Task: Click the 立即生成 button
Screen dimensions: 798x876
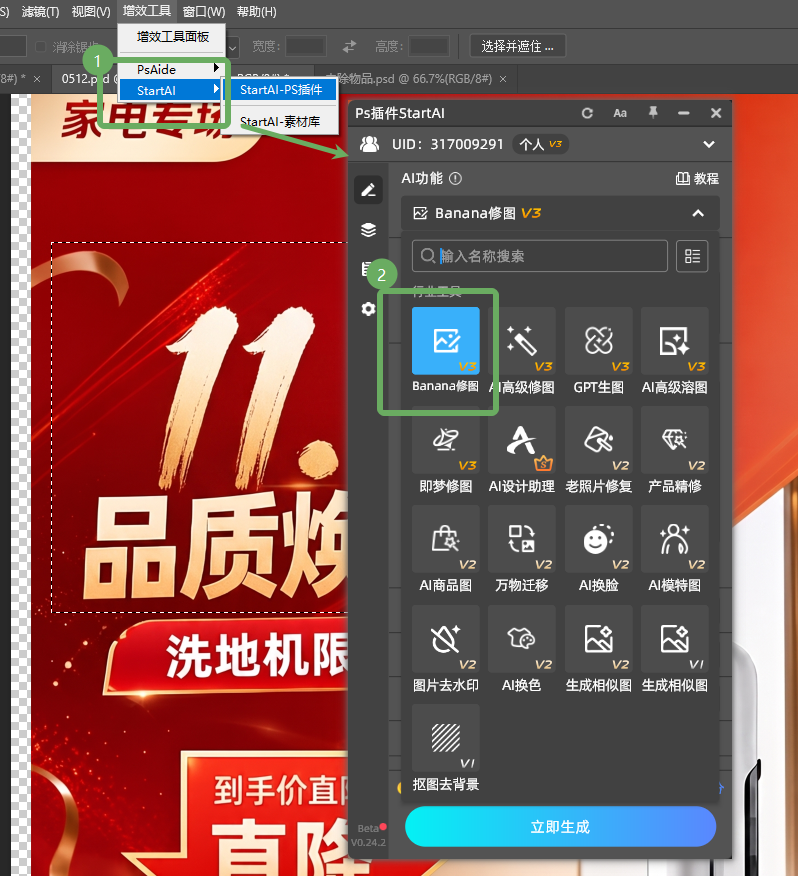Action: click(560, 826)
